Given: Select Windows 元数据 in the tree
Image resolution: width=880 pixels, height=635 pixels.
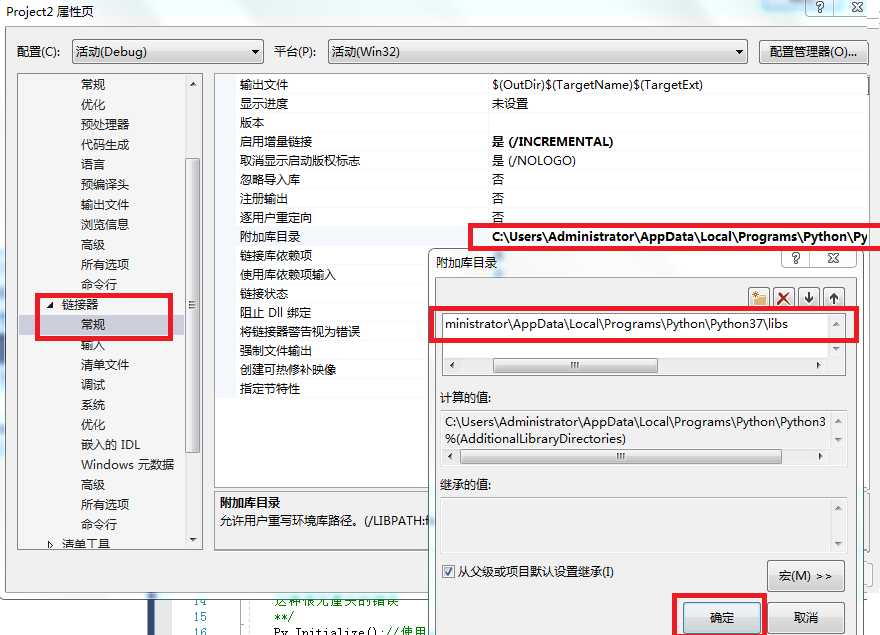Looking at the screenshot, I should point(128,465).
